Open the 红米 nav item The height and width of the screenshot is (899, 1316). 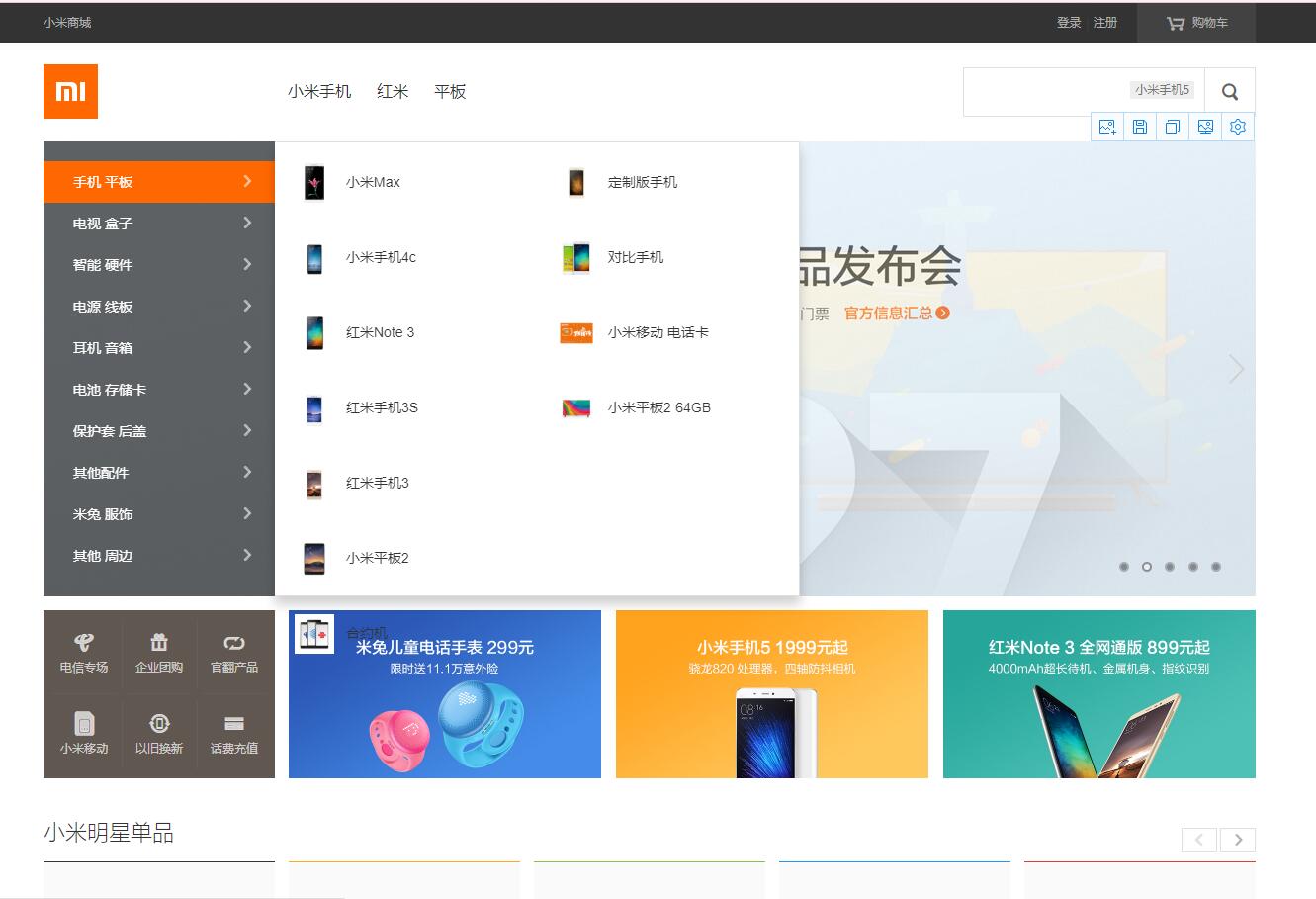393,91
